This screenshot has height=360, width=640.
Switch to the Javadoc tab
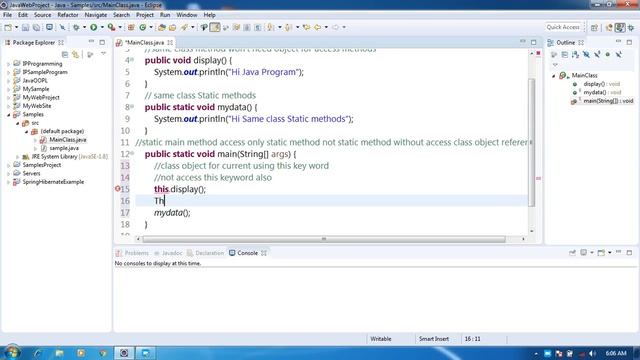(x=168, y=253)
